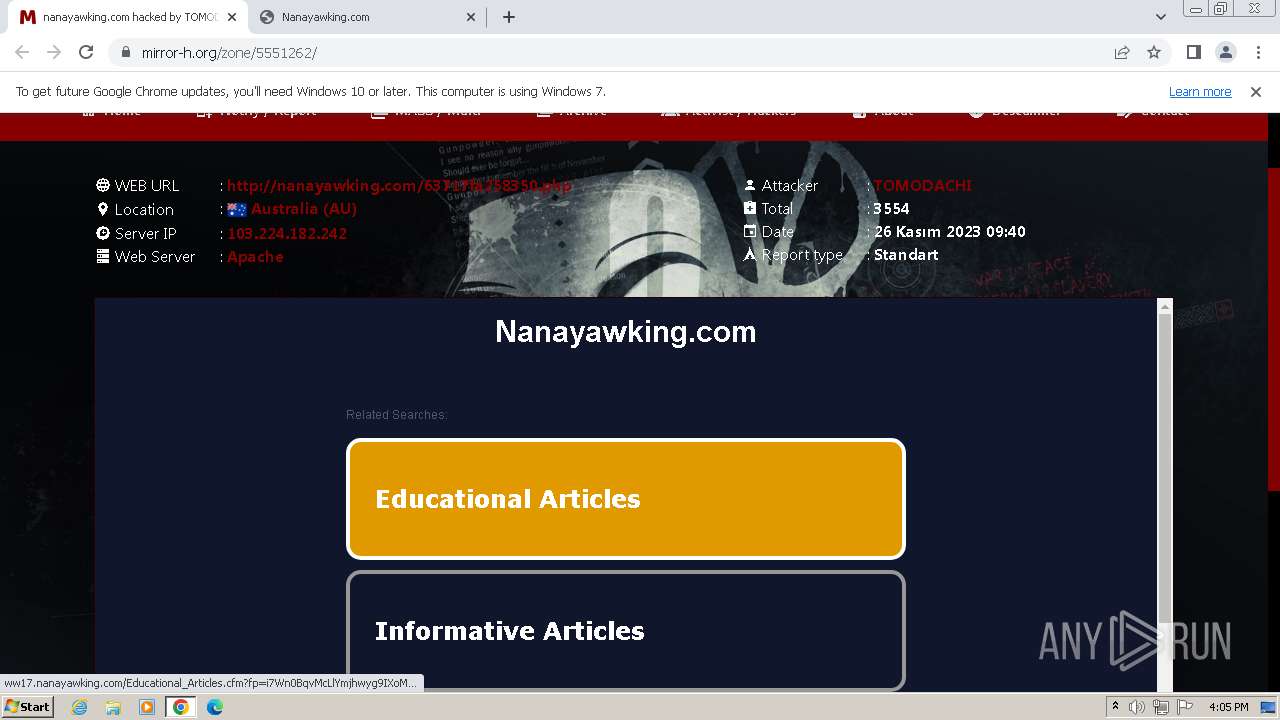Open the Action Center flag icon
Image resolution: width=1280 pixels, height=720 pixels.
click(1185, 707)
